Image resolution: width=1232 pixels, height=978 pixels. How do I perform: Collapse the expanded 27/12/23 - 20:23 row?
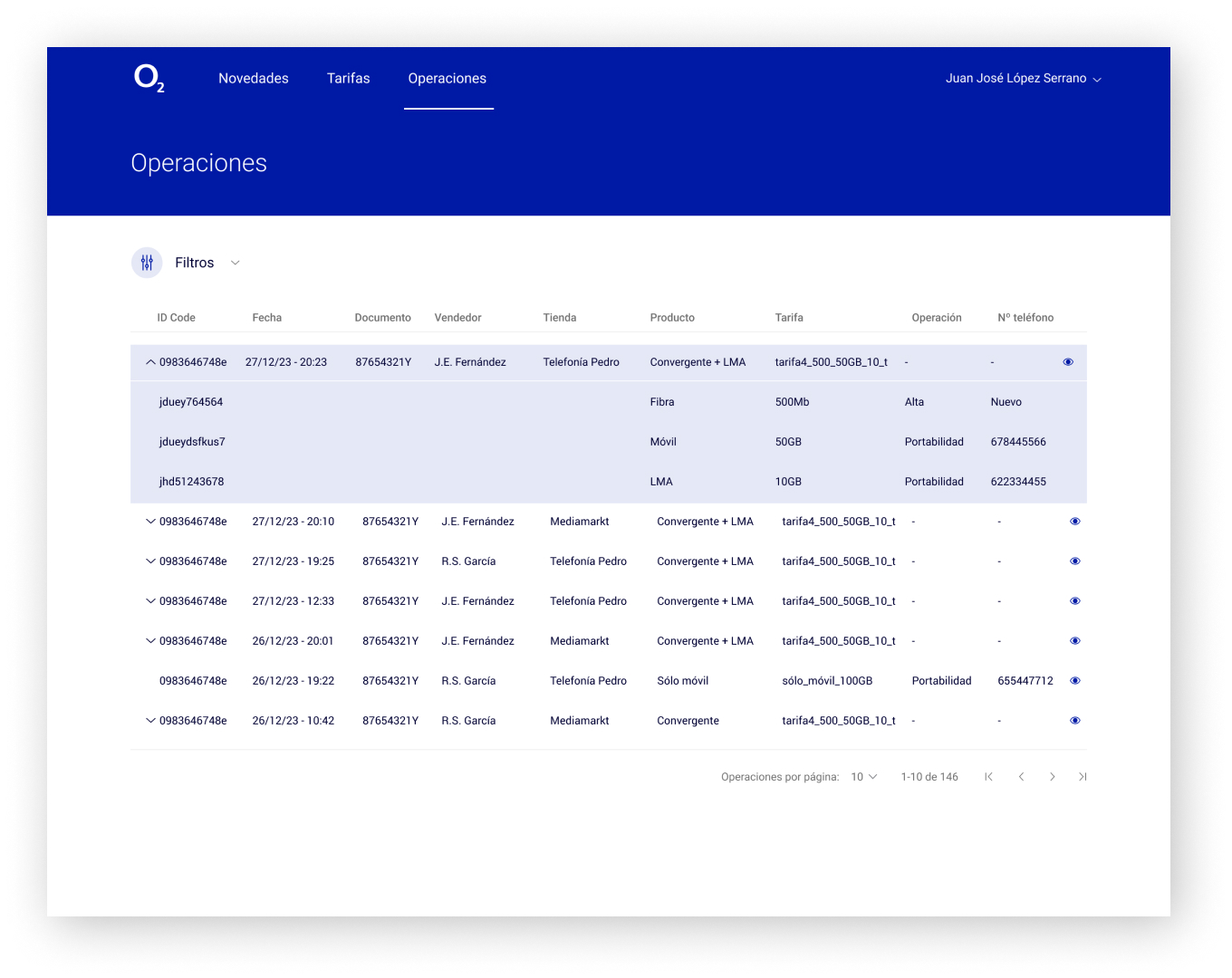150,362
